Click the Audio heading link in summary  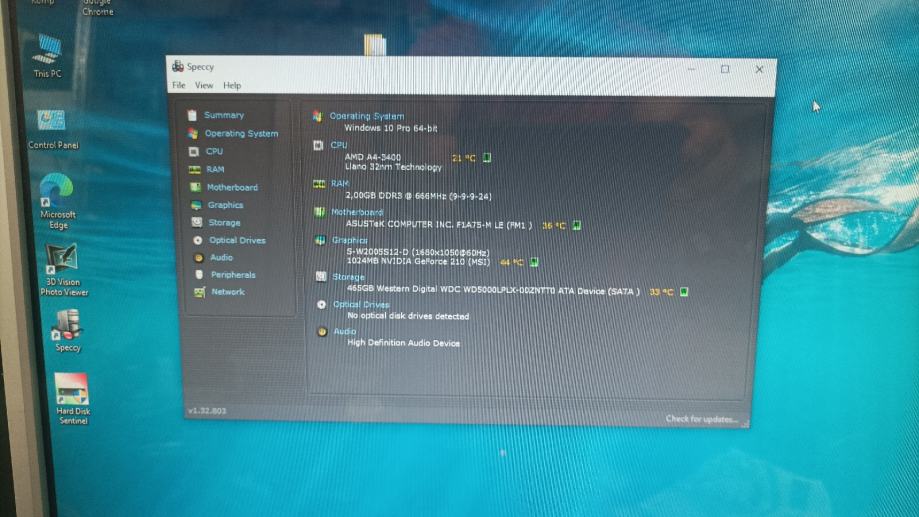coord(345,332)
